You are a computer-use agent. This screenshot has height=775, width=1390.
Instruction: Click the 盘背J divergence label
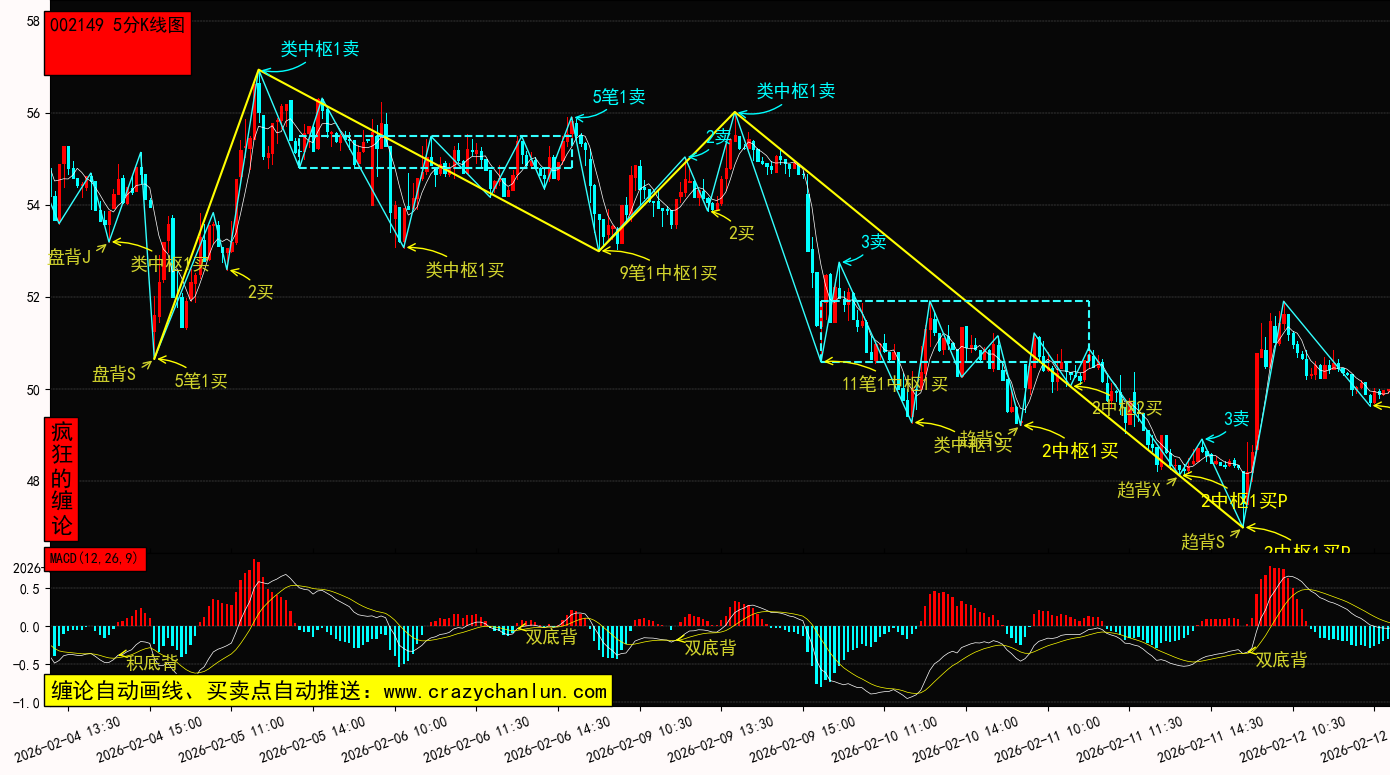[70, 257]
